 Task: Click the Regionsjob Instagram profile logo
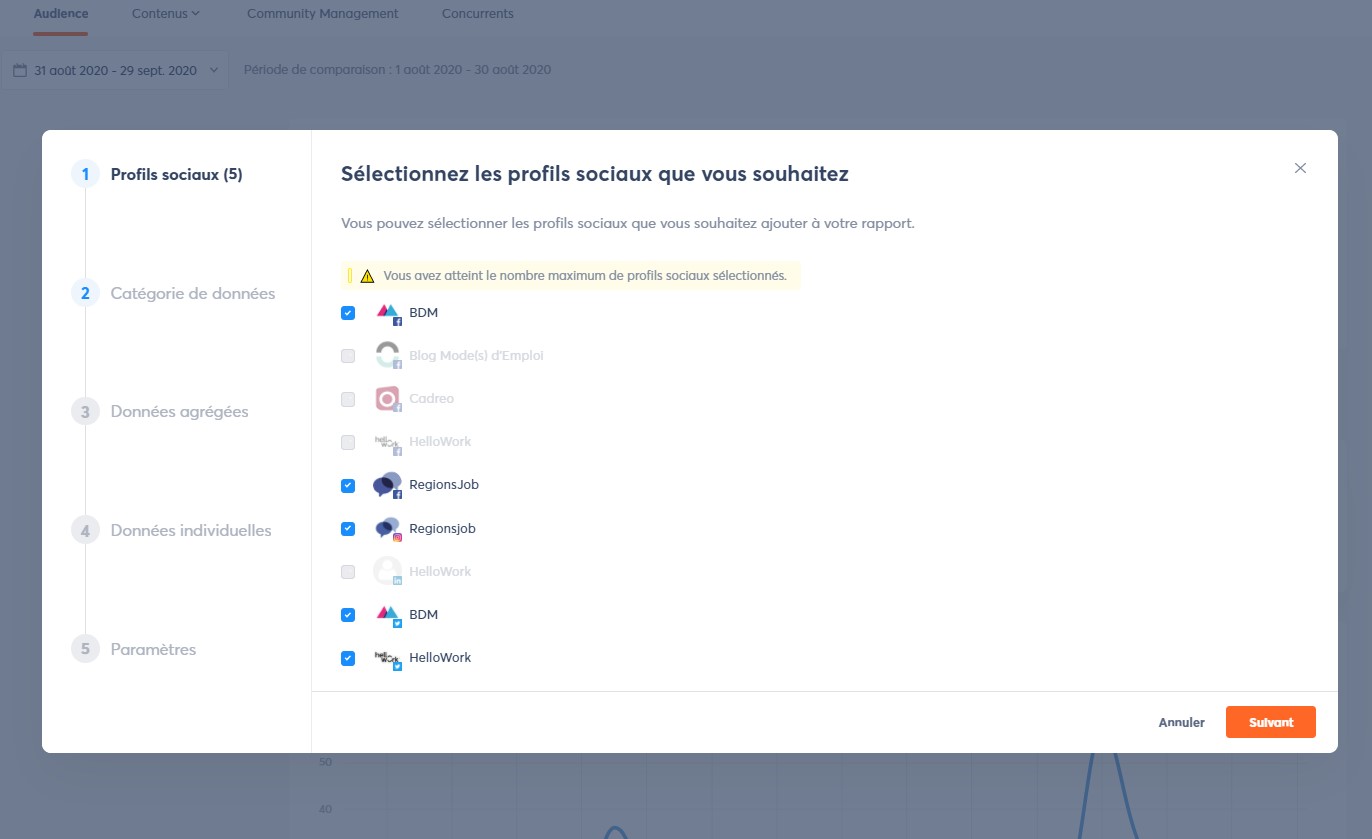pyautogui.click(x=388, y=528)
